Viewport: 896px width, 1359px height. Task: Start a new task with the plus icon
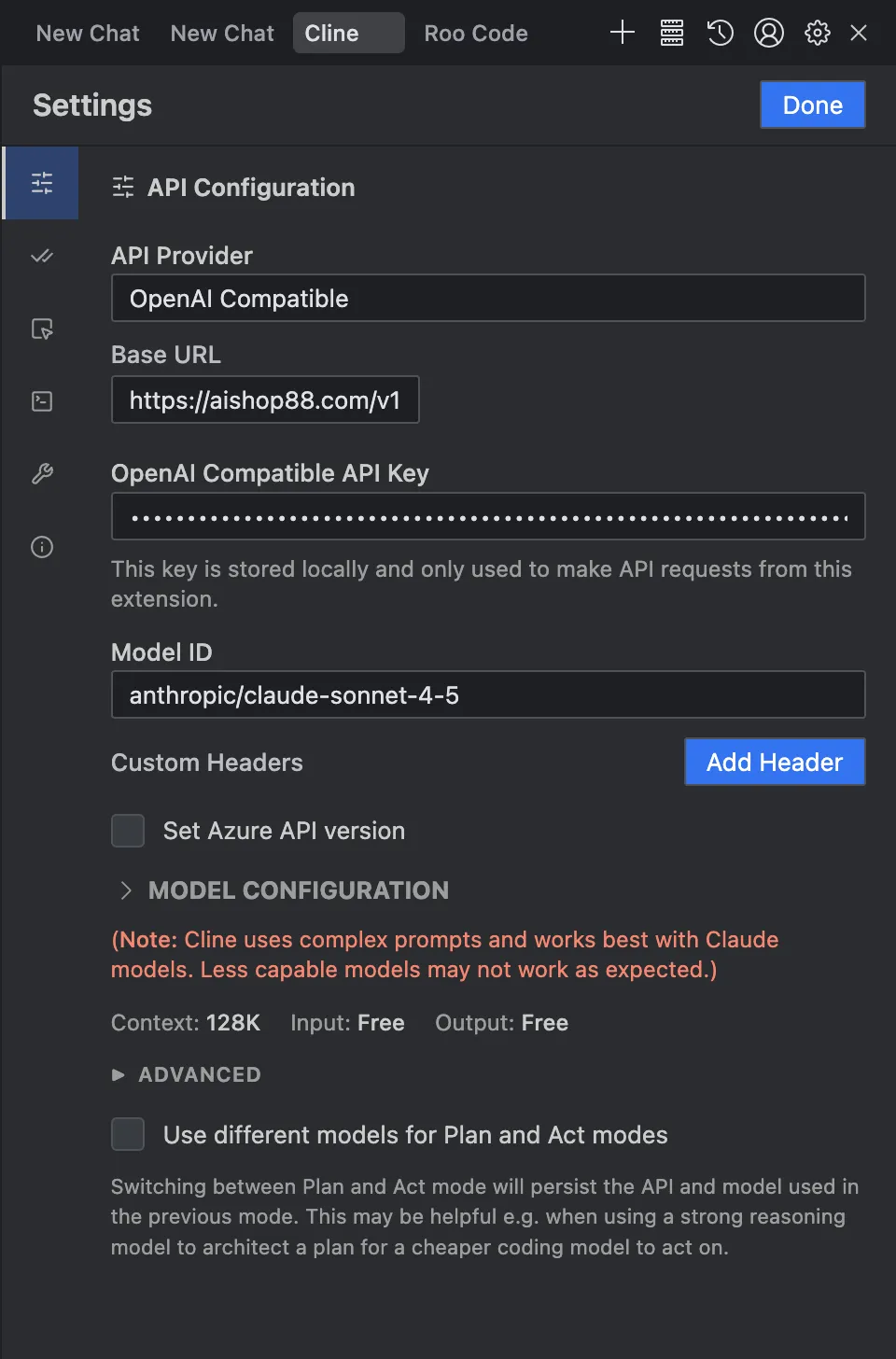click(622, 33)
